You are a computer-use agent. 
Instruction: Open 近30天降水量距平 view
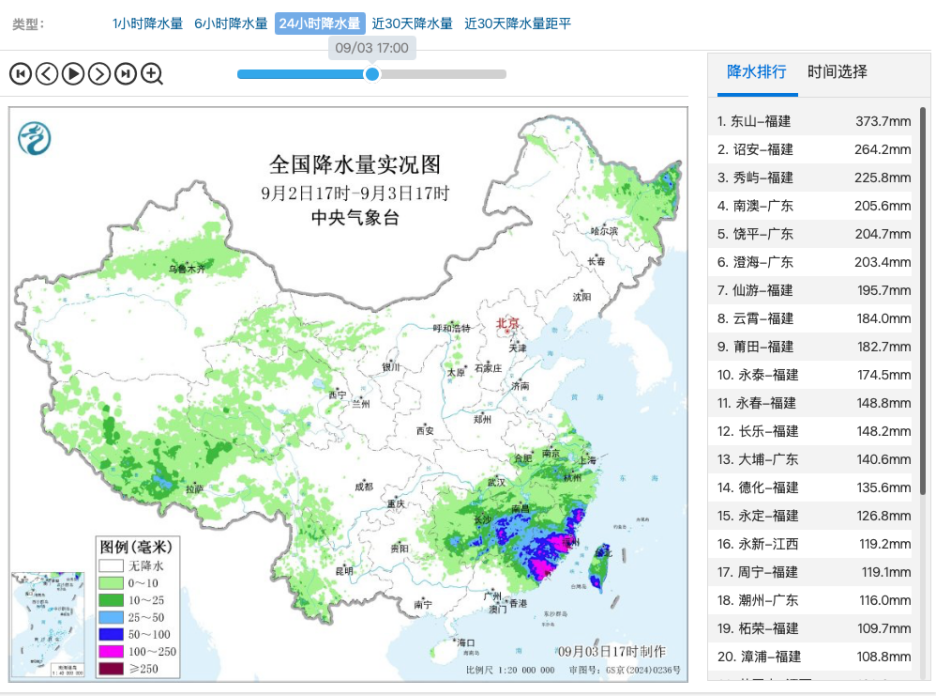[x=518, y=23]
